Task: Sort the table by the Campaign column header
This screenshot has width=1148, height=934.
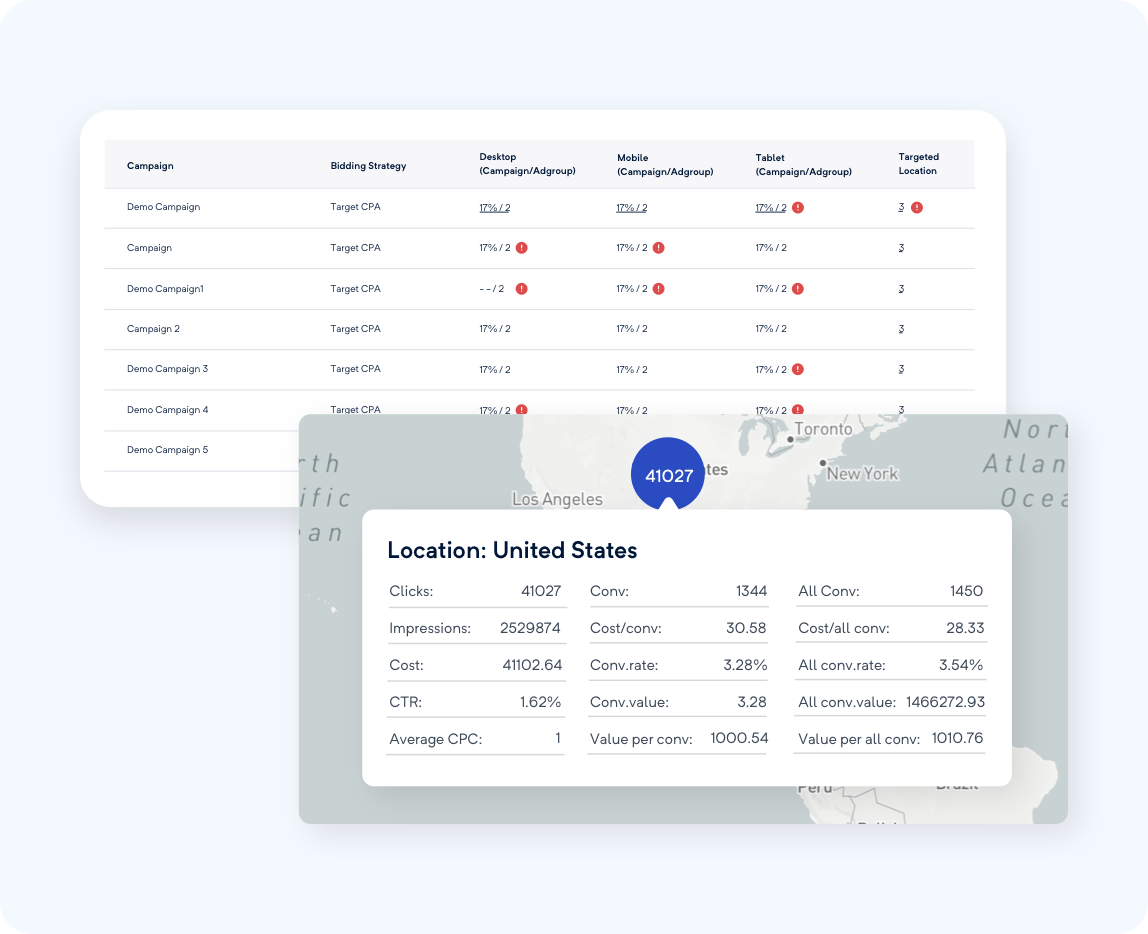Action: point(150,165)
